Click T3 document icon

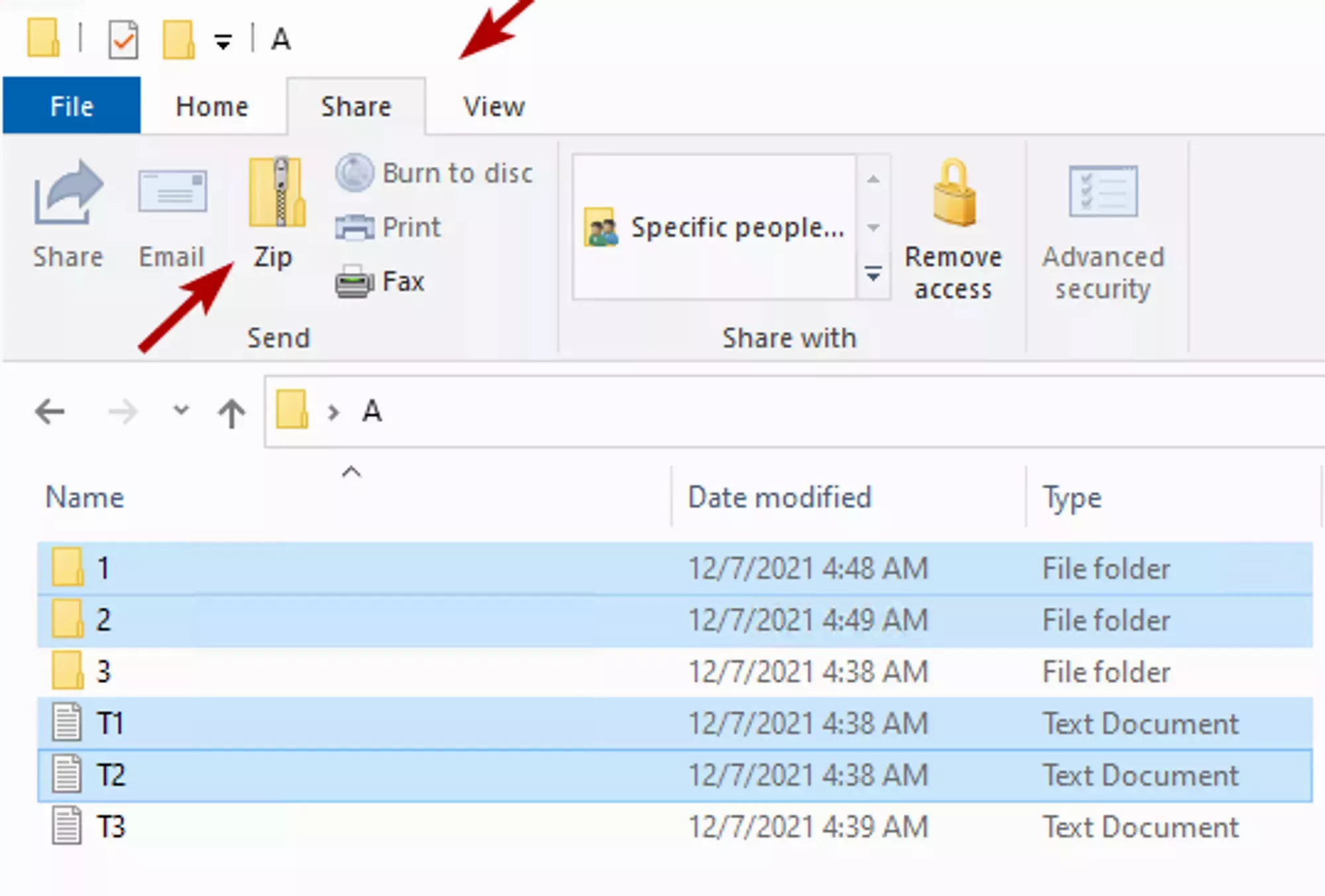tap(67, 825)
